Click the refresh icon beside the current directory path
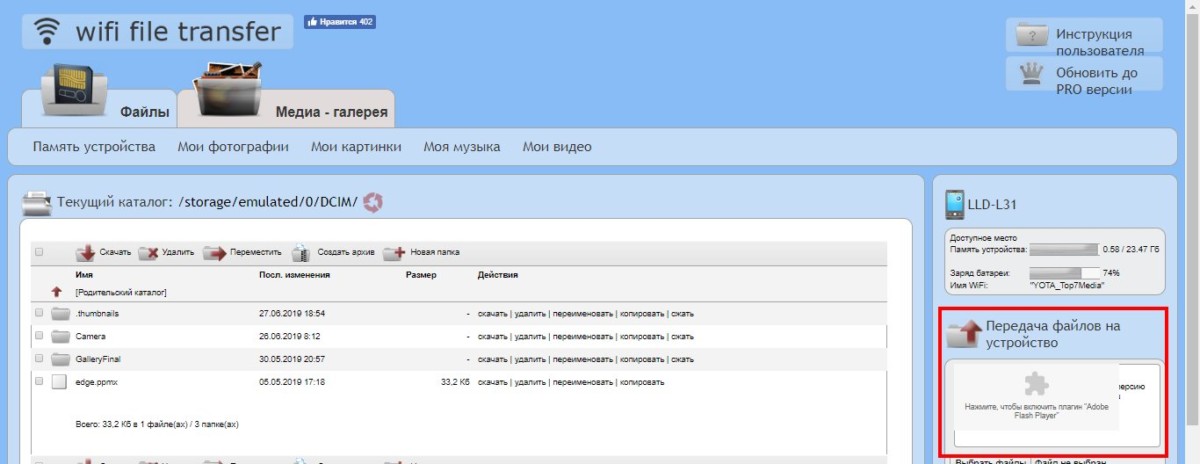This screenshot has height=464, width=1200. click(x=373, y=203)
